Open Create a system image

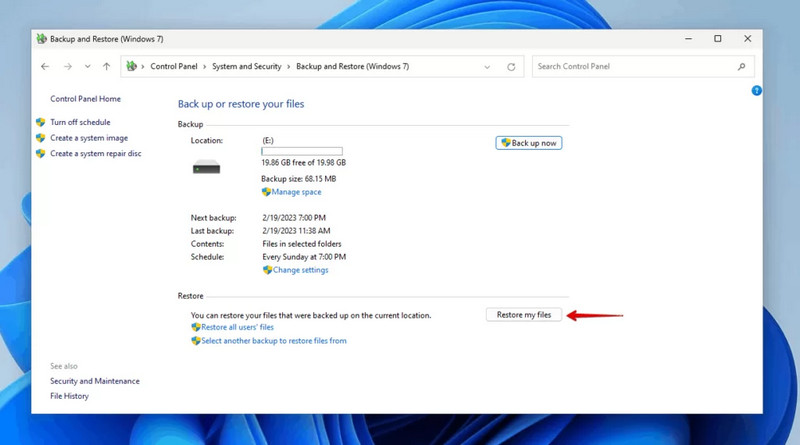click(x=89, y=138)
